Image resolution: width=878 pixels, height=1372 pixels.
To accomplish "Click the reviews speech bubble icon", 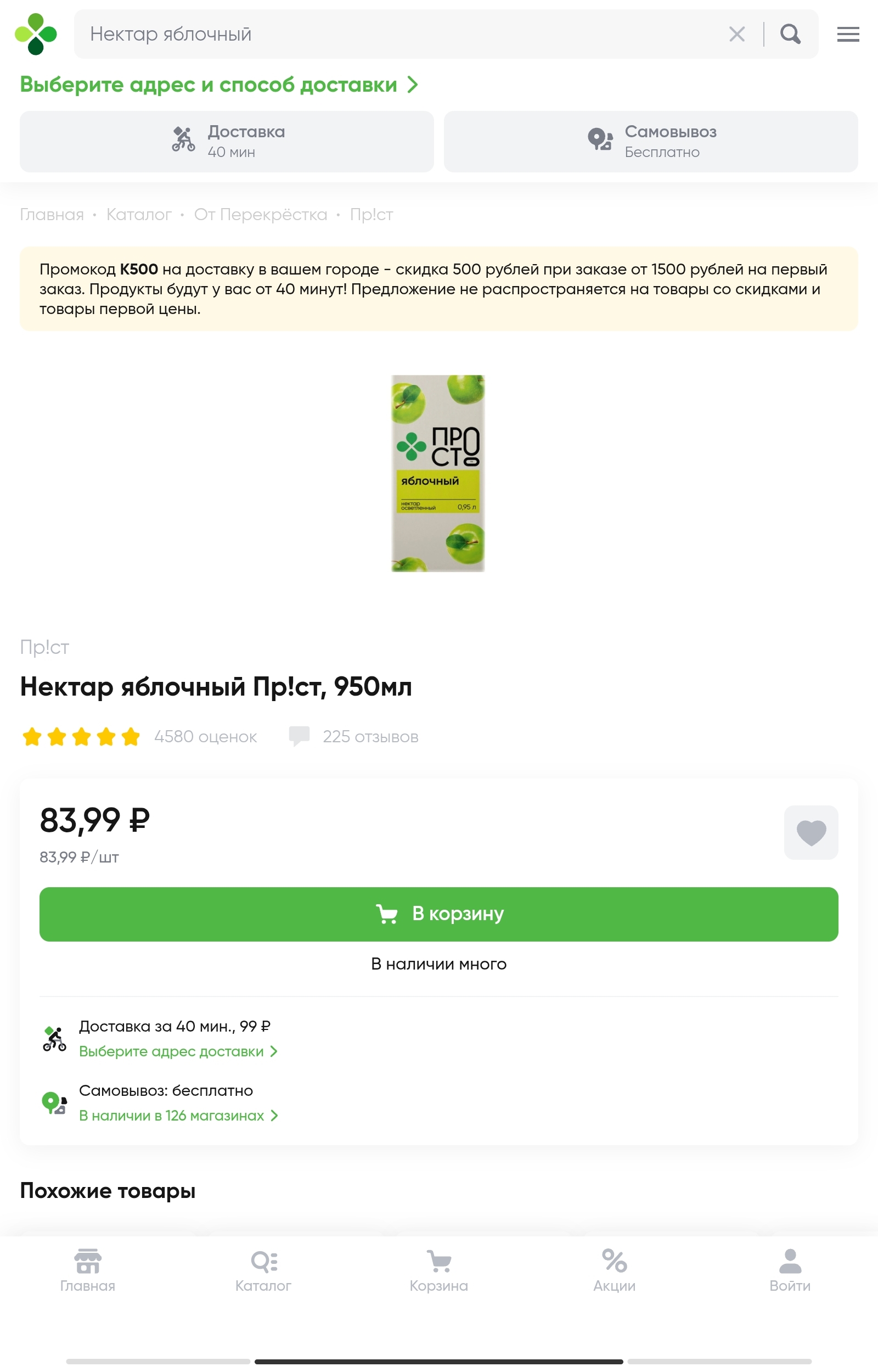I will tap(299, 736).
